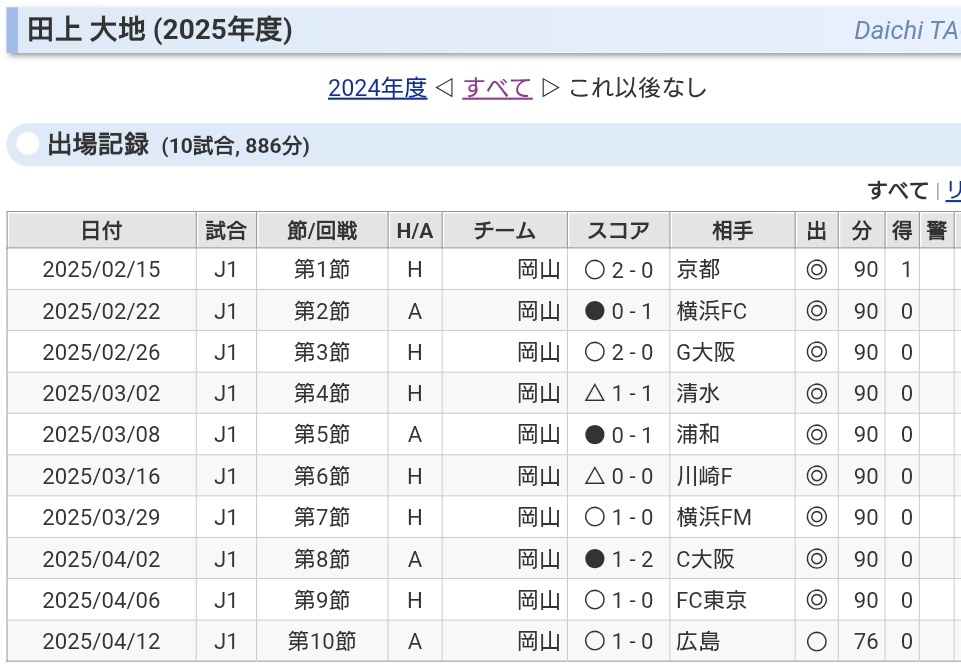The height and width of the screenshot is (666, 961).
Task: Click the partially visible リ link beside すべて filter
Action: click(x=953, y=191)
